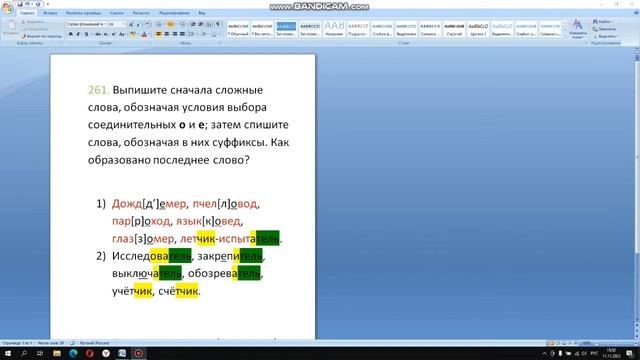Open the Разметка страницы ribbon tab

tap(83, 13)
